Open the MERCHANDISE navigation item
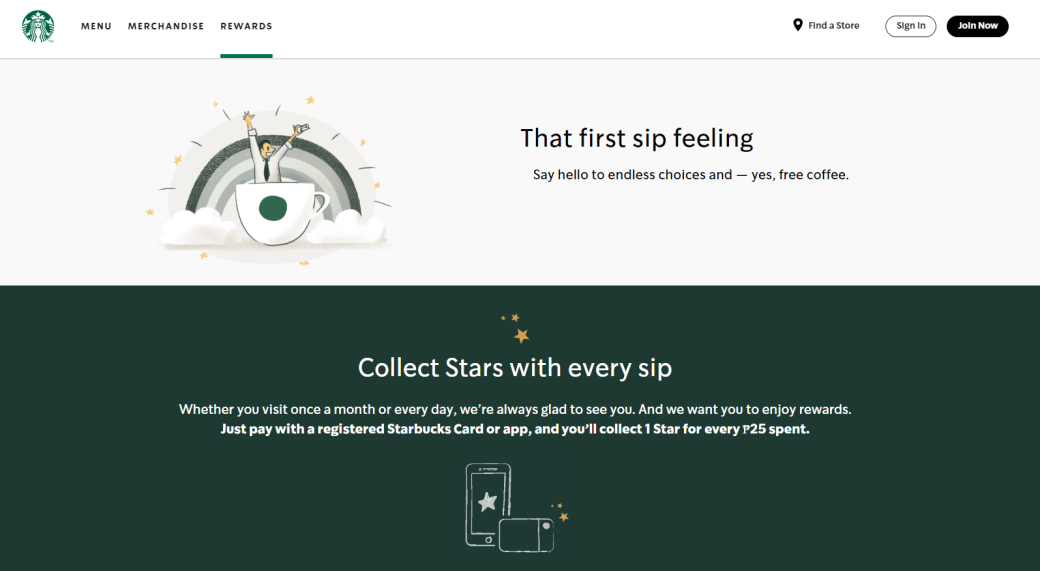The image size is (1040, 571). pyautogui.click(x=166, y=26)
